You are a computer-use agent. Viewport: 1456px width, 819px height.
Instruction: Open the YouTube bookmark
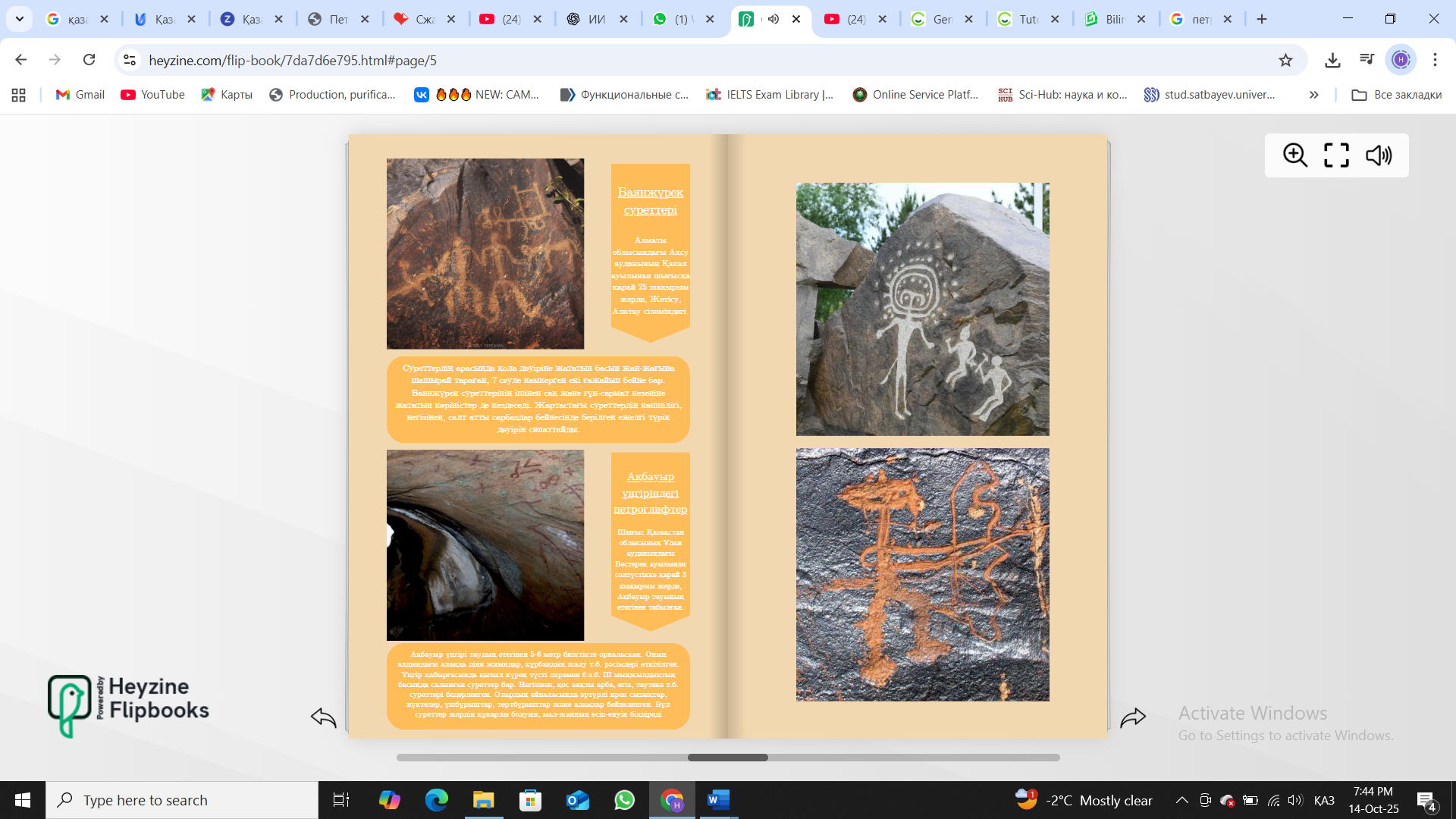[x=152, y=95]
